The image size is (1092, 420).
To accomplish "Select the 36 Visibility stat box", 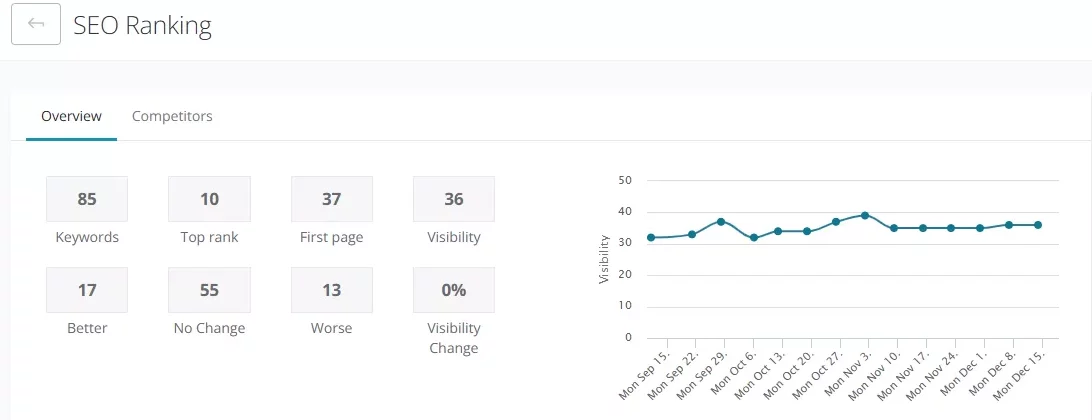I will pos(454,199).
